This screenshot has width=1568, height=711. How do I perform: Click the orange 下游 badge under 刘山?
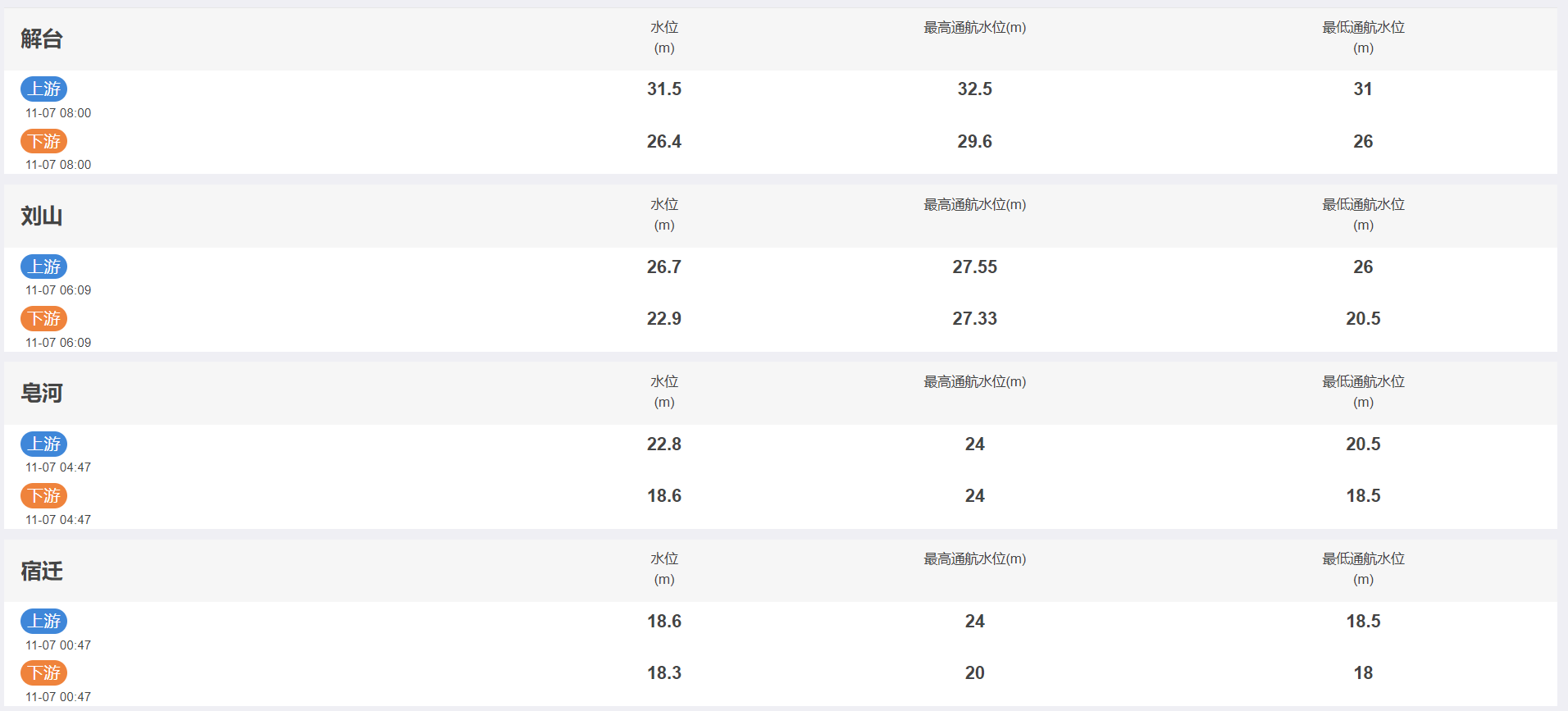coord(44,318)
